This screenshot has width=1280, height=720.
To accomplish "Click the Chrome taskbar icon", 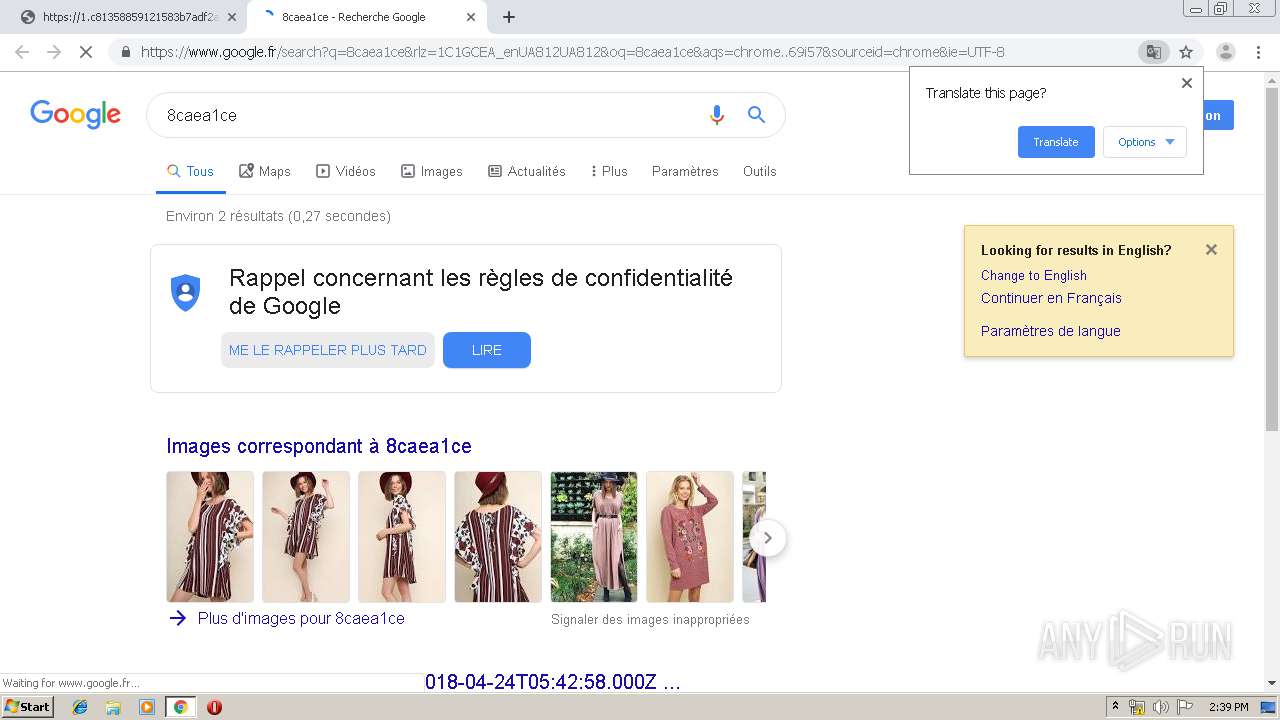I will (180, 707).
